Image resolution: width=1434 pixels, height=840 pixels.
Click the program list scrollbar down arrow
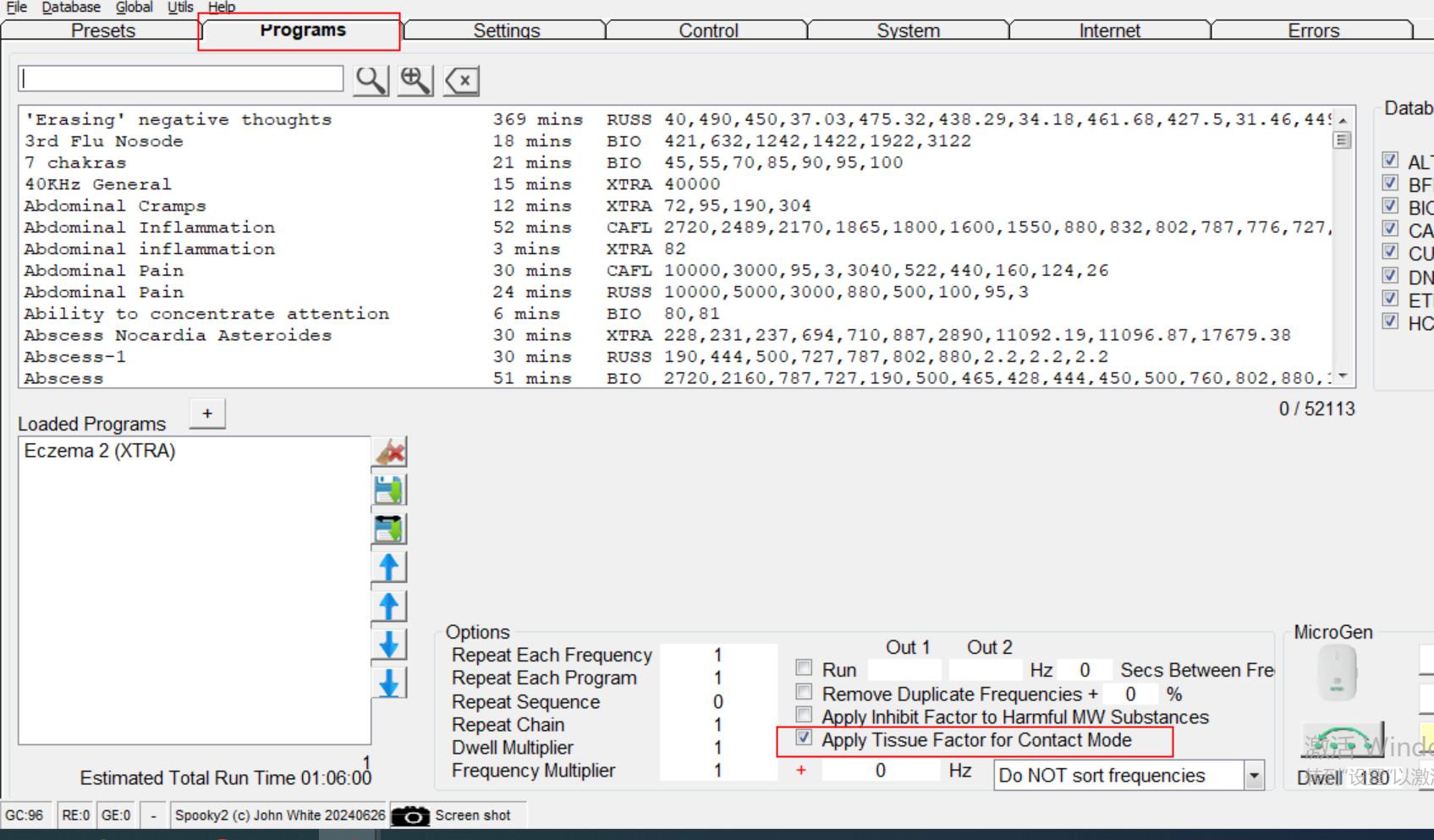1343,377
